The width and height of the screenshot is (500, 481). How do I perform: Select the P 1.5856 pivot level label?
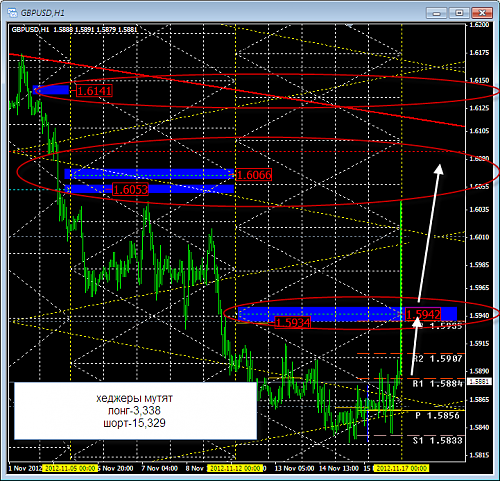pyautogui.click(x=438, y=415)
